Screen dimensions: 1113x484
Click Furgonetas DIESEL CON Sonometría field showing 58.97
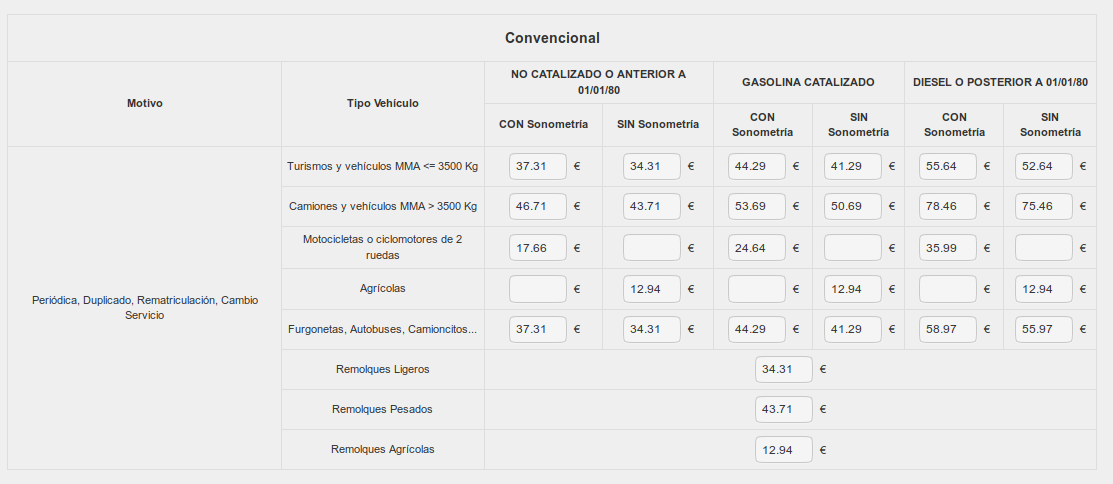(948, 329)
